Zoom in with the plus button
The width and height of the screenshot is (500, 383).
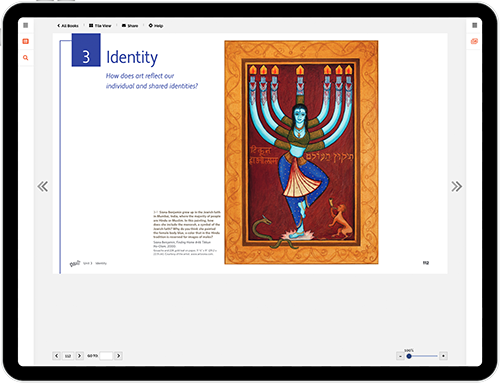point(443,356)
